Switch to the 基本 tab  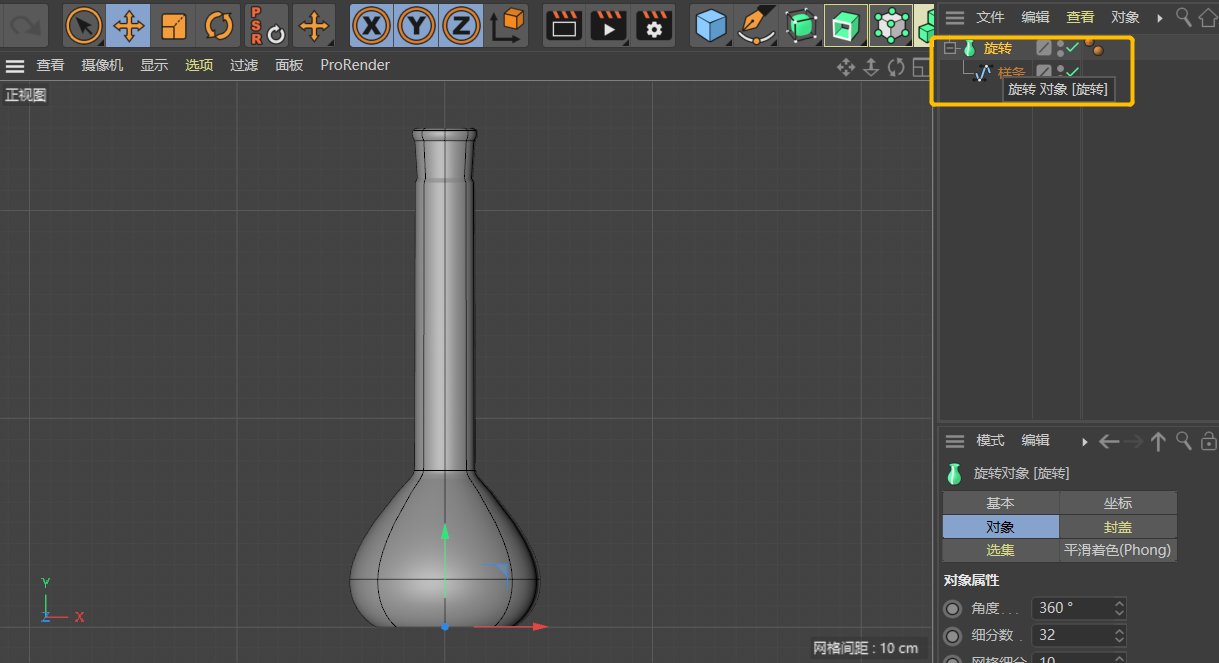coord(1001,503)
